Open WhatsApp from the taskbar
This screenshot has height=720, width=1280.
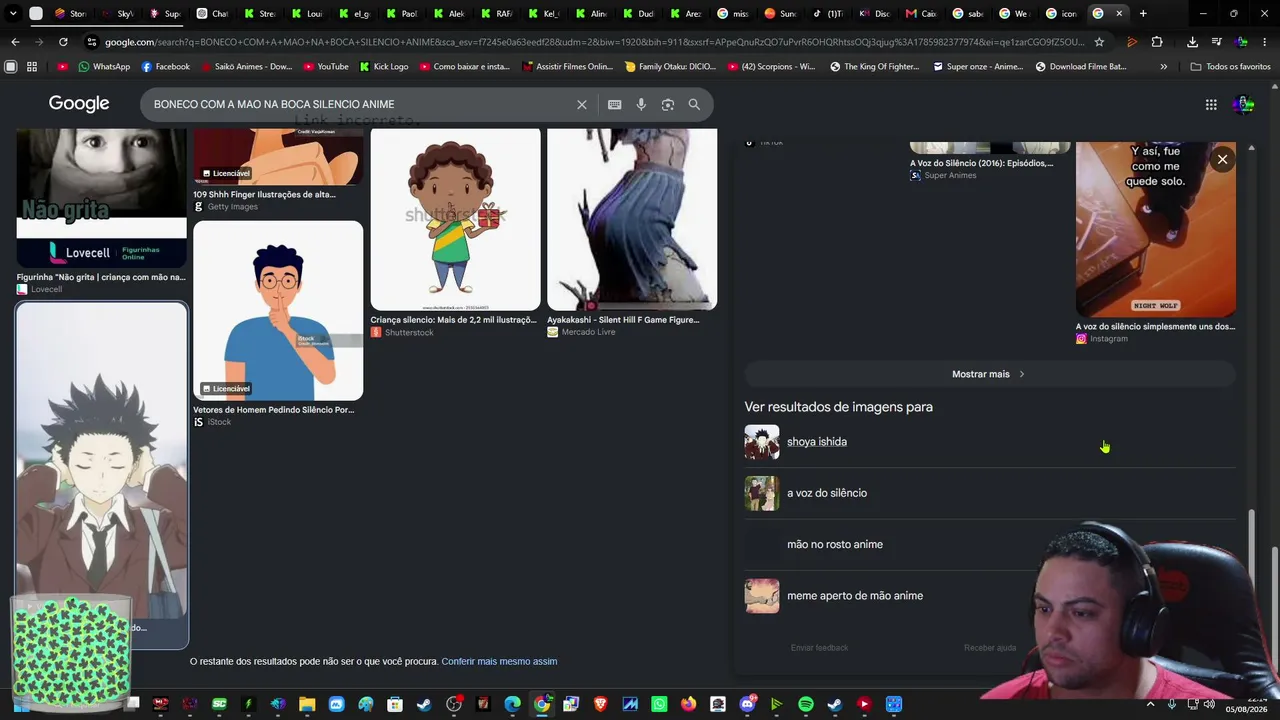659,704
